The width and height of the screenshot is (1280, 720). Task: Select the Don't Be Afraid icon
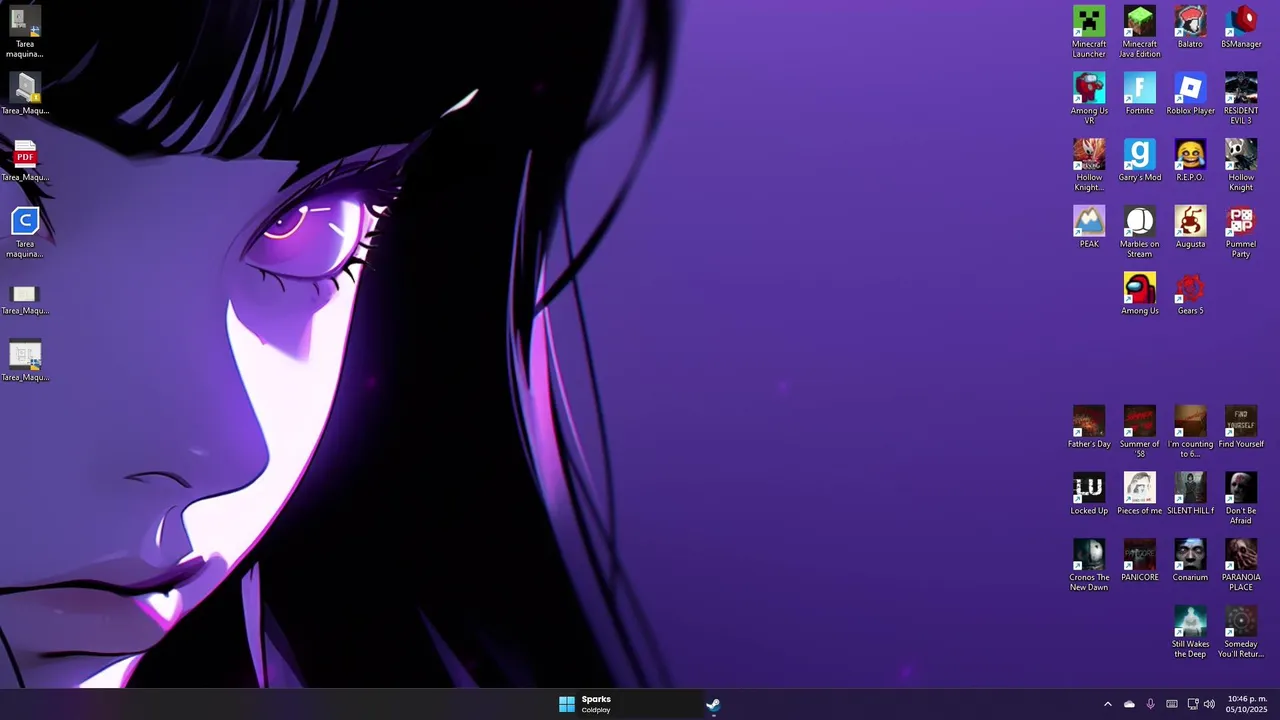[x=1241, y=499]
